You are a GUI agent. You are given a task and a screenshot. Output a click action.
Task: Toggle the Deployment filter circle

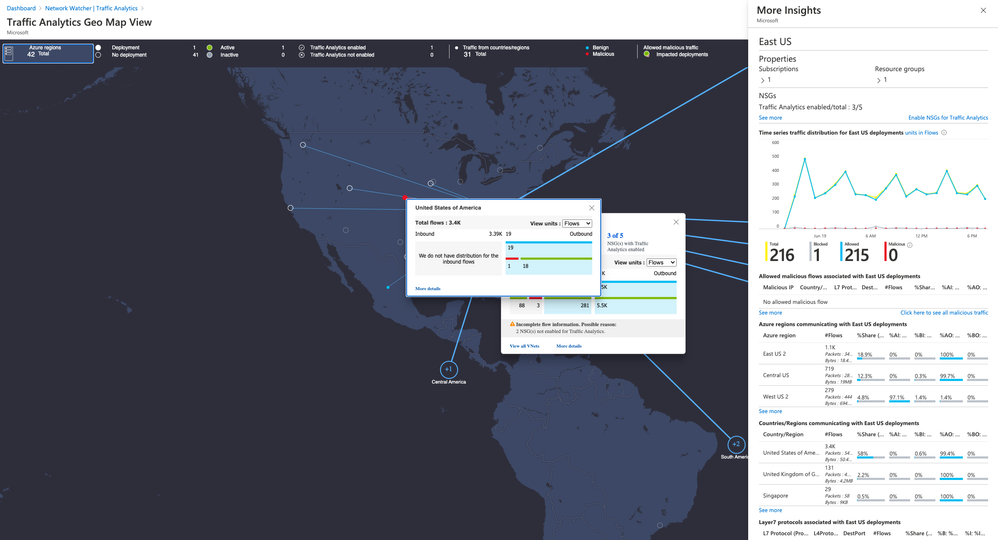click(x=98, y=47)
